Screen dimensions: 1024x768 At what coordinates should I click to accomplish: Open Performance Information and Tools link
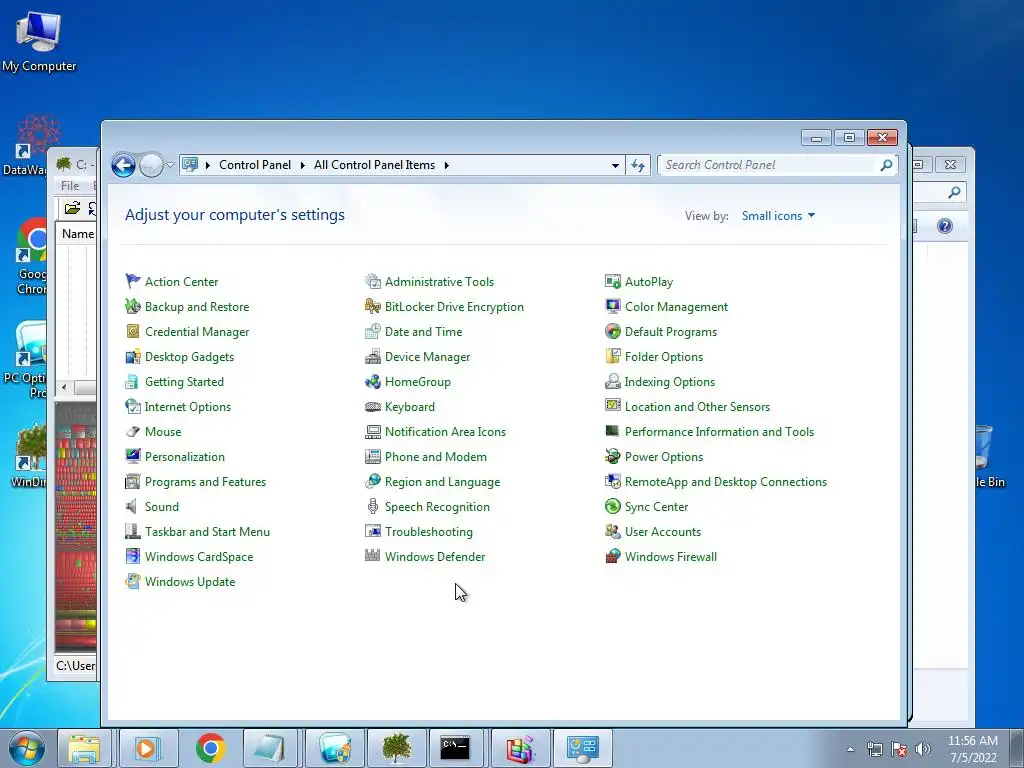pyautogui.click(x=719, y=432)
